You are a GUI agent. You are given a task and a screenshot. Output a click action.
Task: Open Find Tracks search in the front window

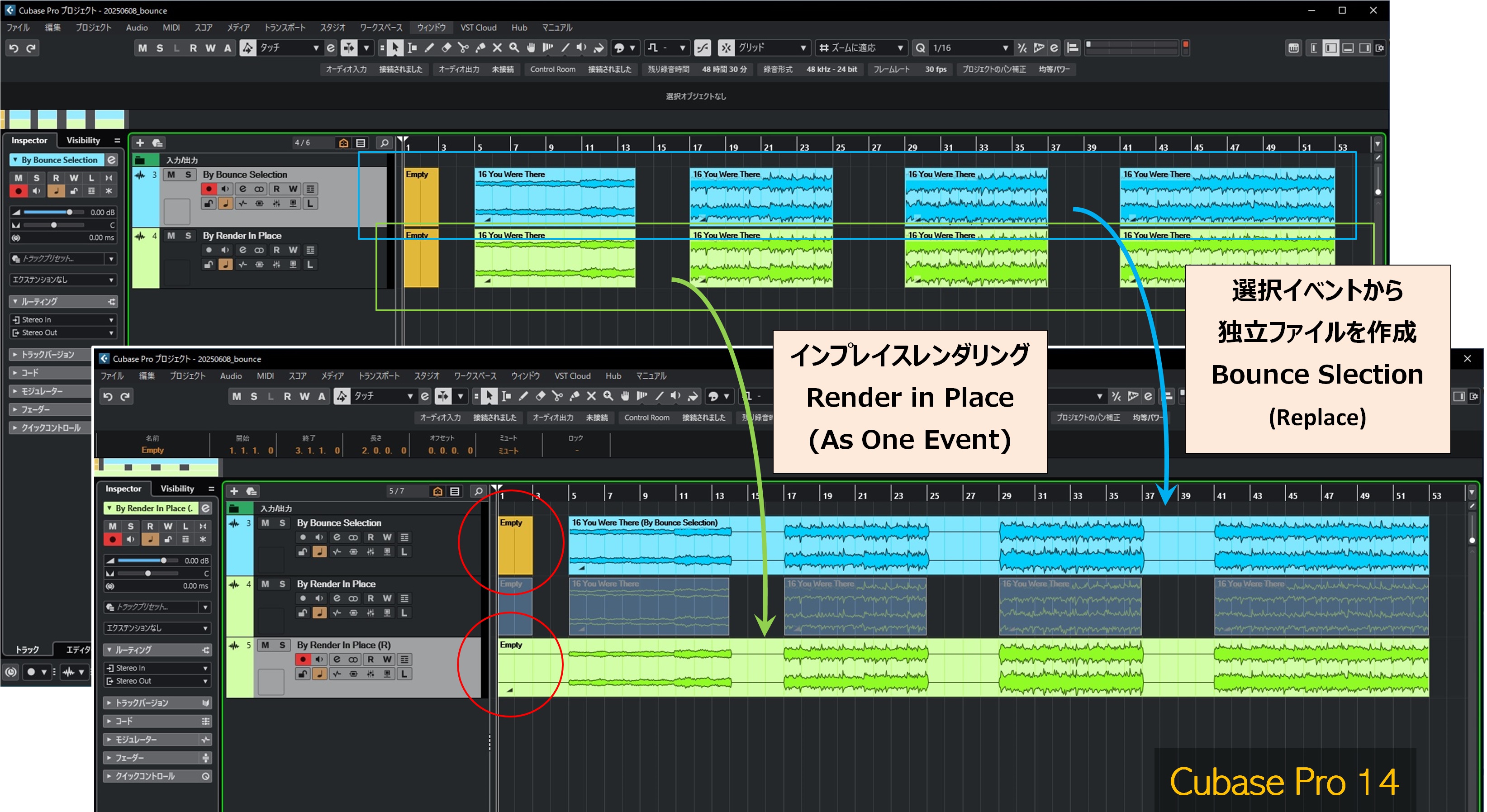point(478,491)
